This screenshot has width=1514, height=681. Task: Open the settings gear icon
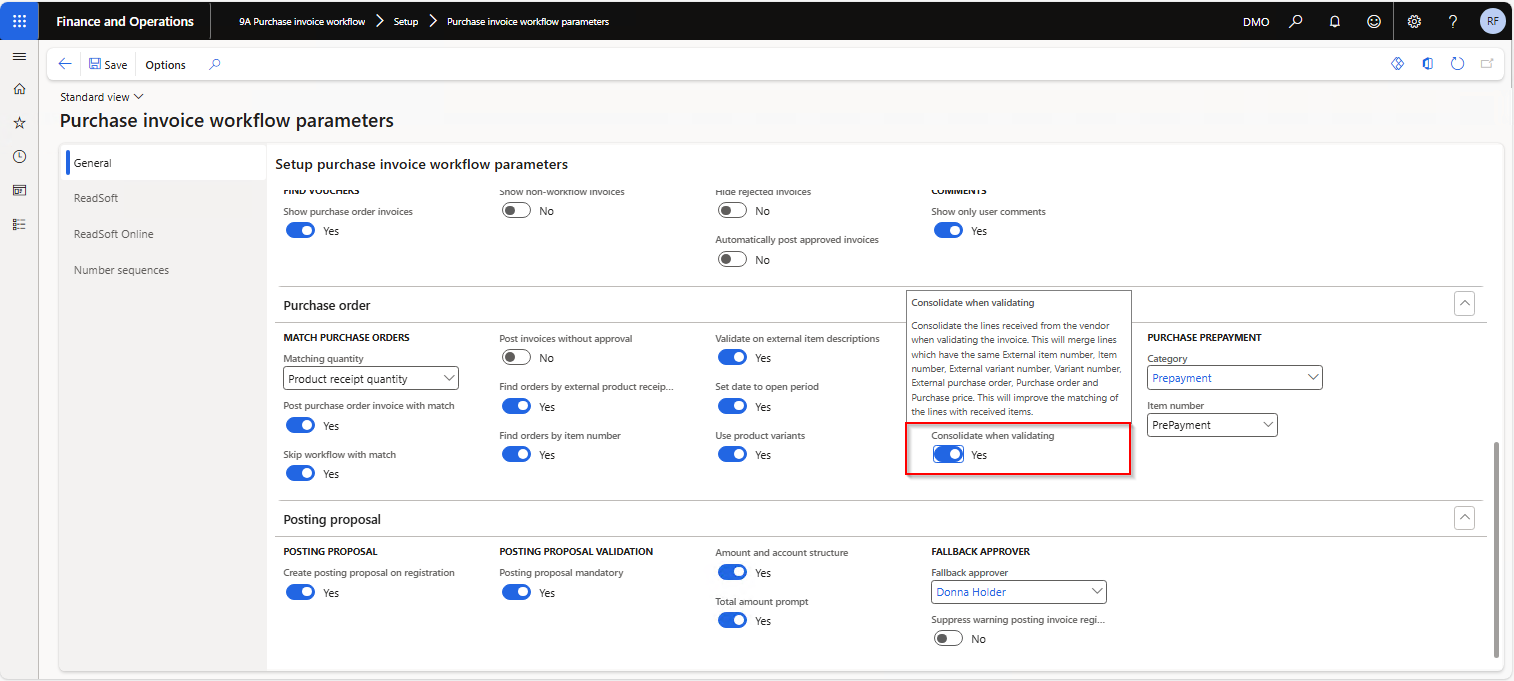[1414, 21]
